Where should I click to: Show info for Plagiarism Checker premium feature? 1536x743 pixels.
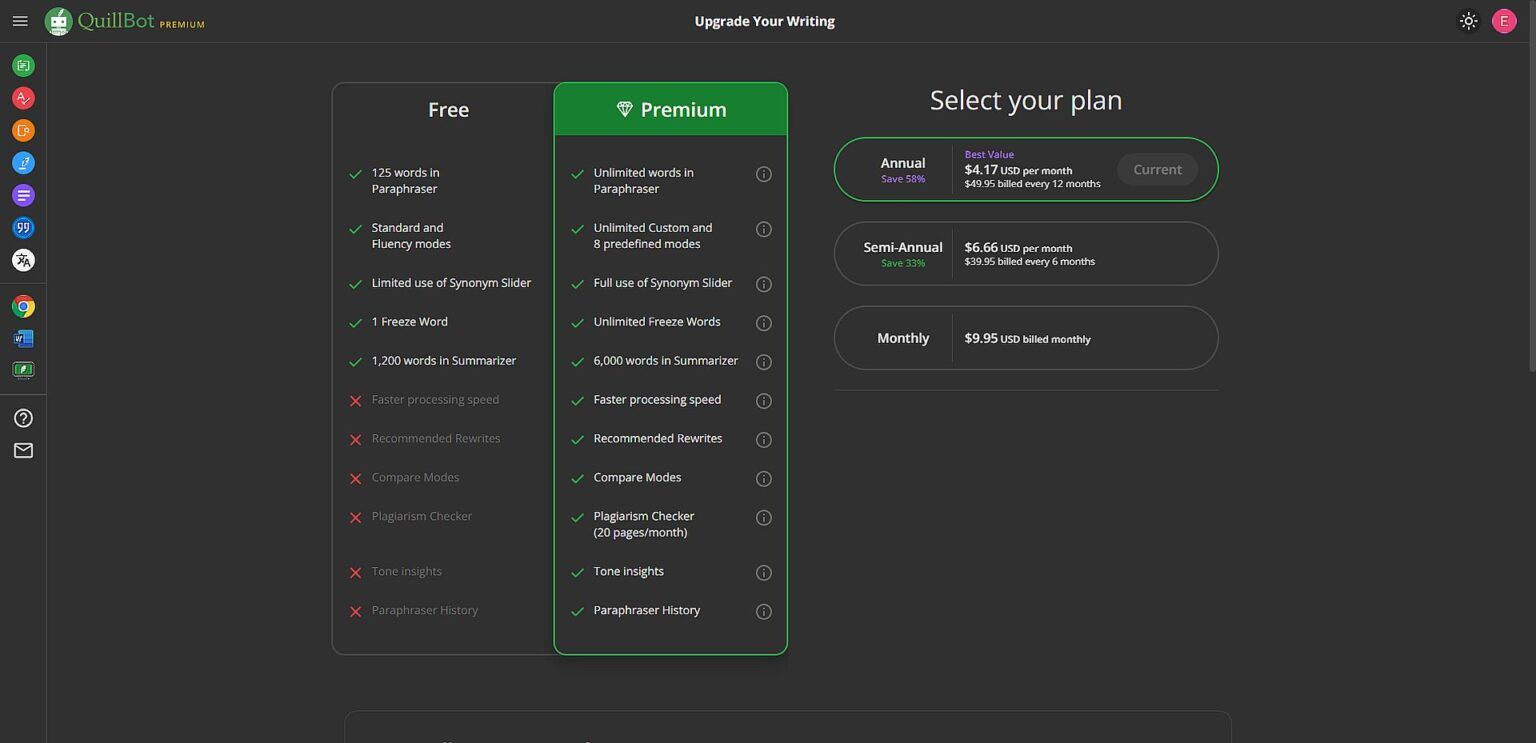(764, 518)
